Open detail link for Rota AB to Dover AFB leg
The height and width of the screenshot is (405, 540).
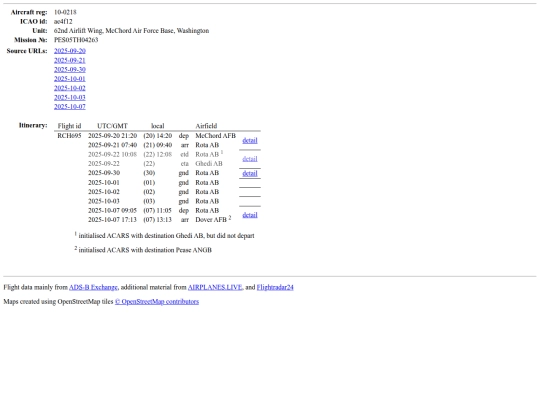click(x=250, y=215)
